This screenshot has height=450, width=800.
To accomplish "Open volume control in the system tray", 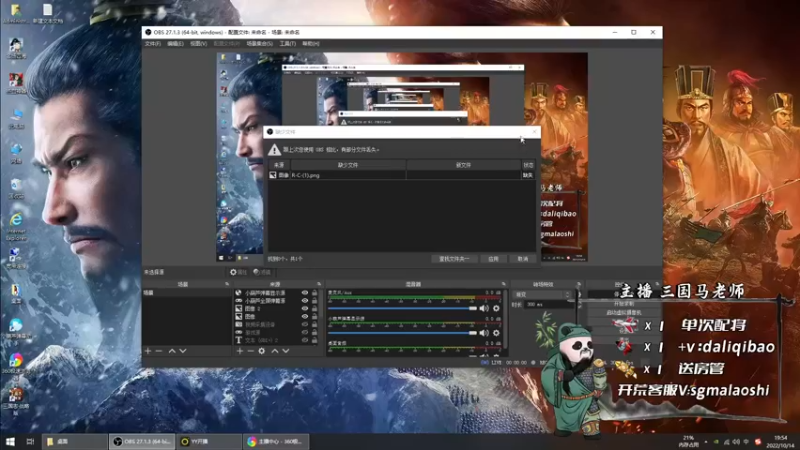I will [x=736, y=441].
